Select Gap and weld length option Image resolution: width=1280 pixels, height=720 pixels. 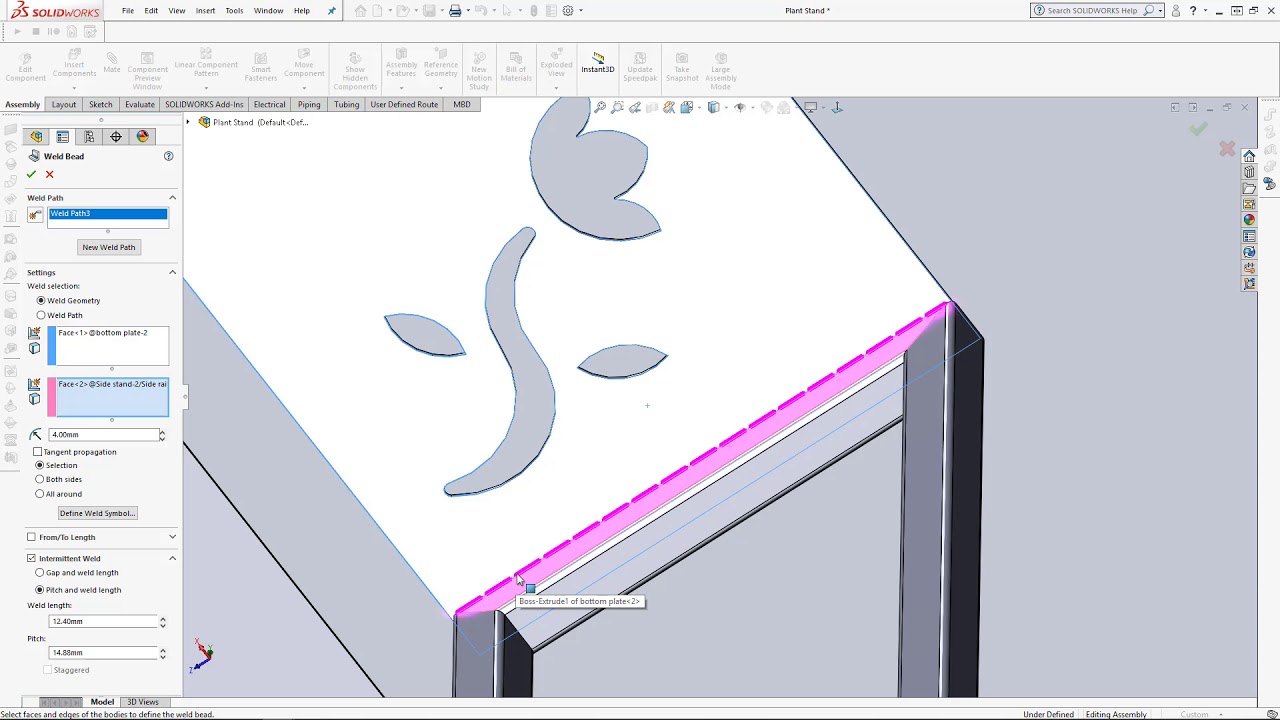coord(40,573)
